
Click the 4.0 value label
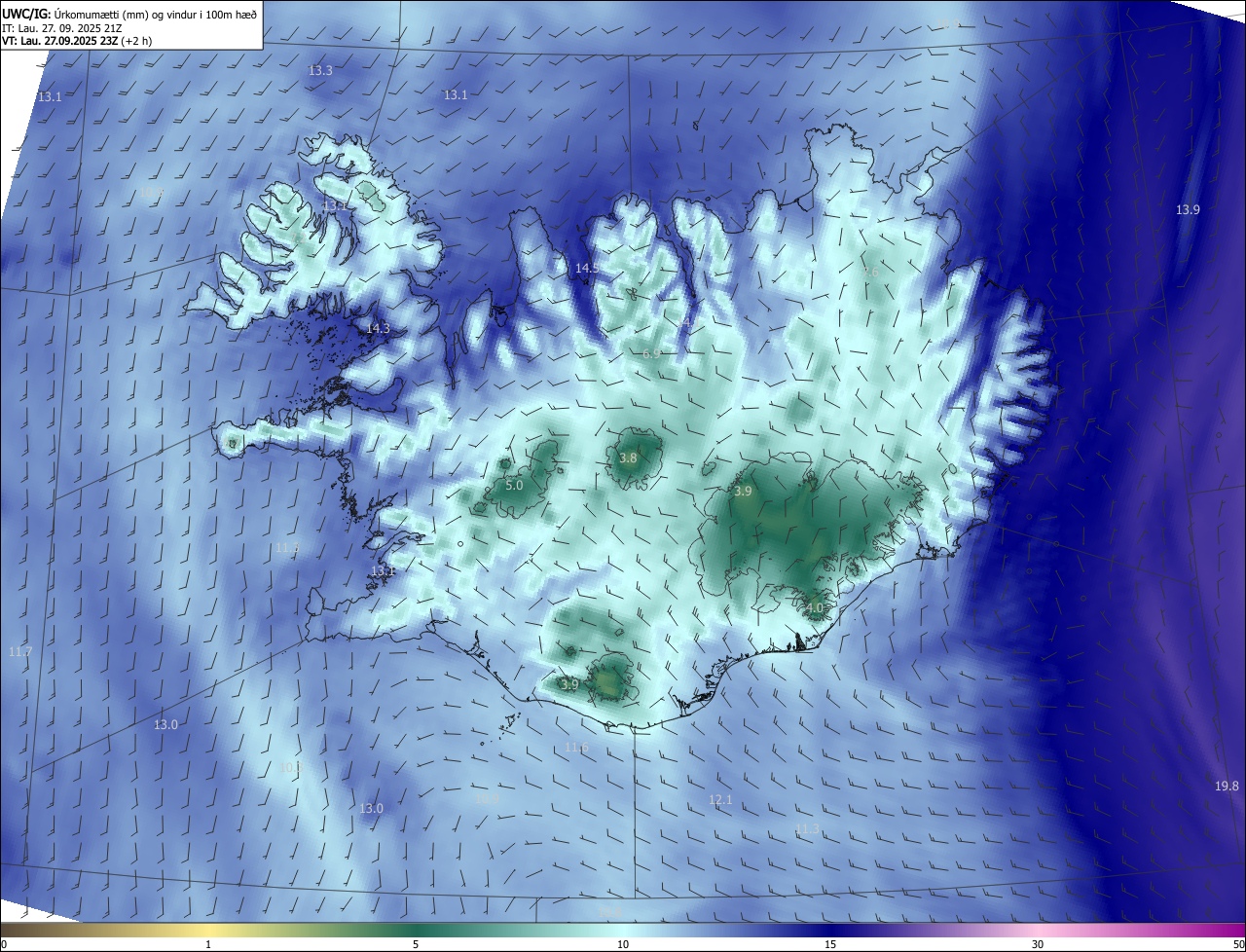[815, 608]
